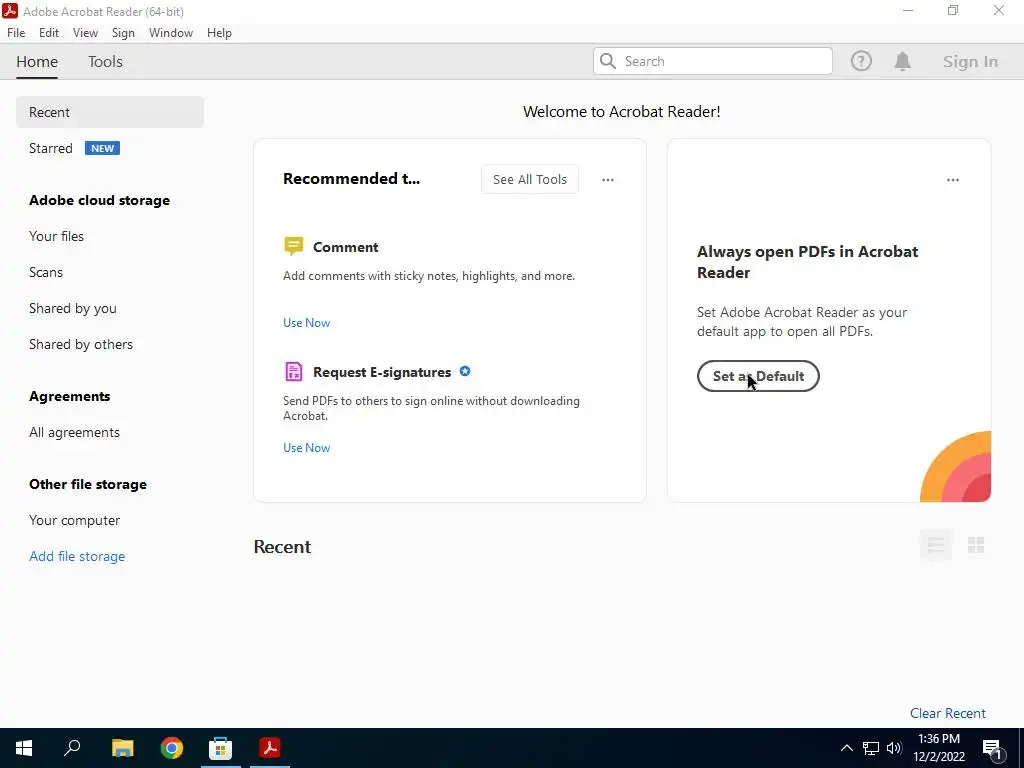Launch Google Chrome from the taskbar
The height and width of the screenshot is (768, 1024).
pos(171,748)
